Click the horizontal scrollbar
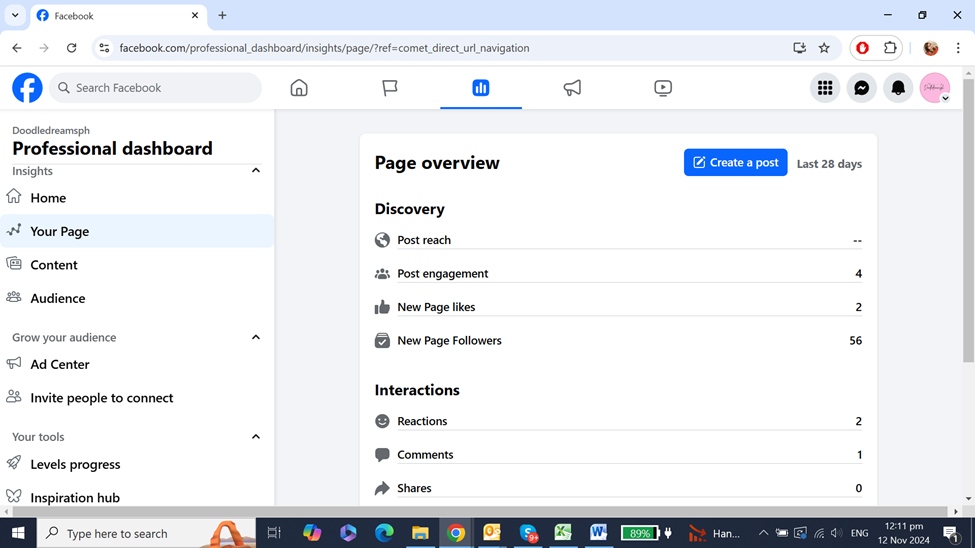The image size is (975, 548). pos(478,512)
